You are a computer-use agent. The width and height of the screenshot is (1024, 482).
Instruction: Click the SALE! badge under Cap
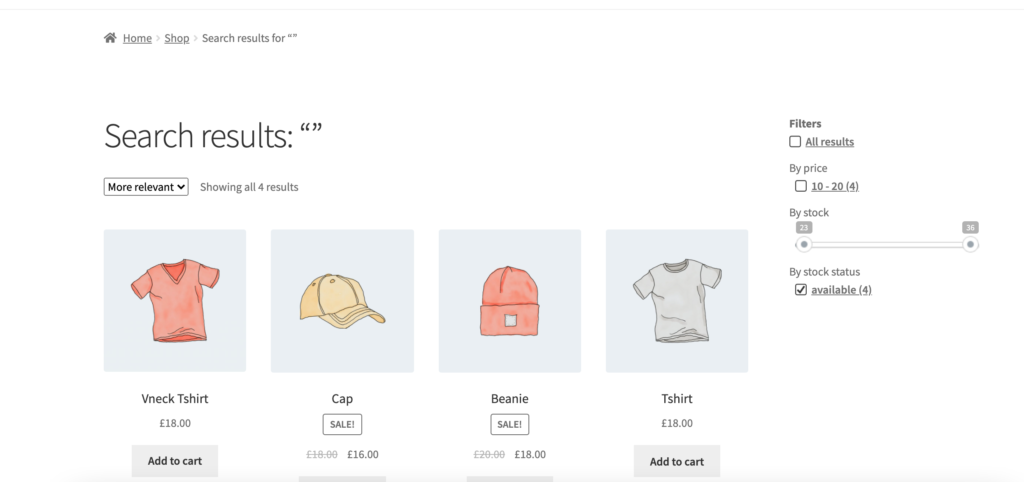[342, 425]
